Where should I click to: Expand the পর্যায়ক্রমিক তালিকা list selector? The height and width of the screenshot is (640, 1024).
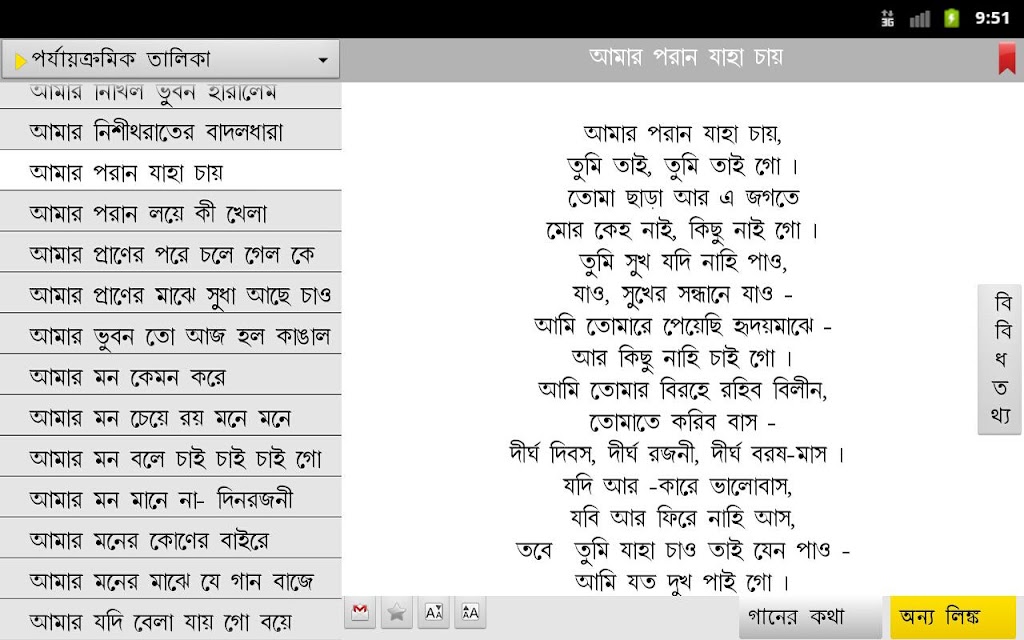170,59
